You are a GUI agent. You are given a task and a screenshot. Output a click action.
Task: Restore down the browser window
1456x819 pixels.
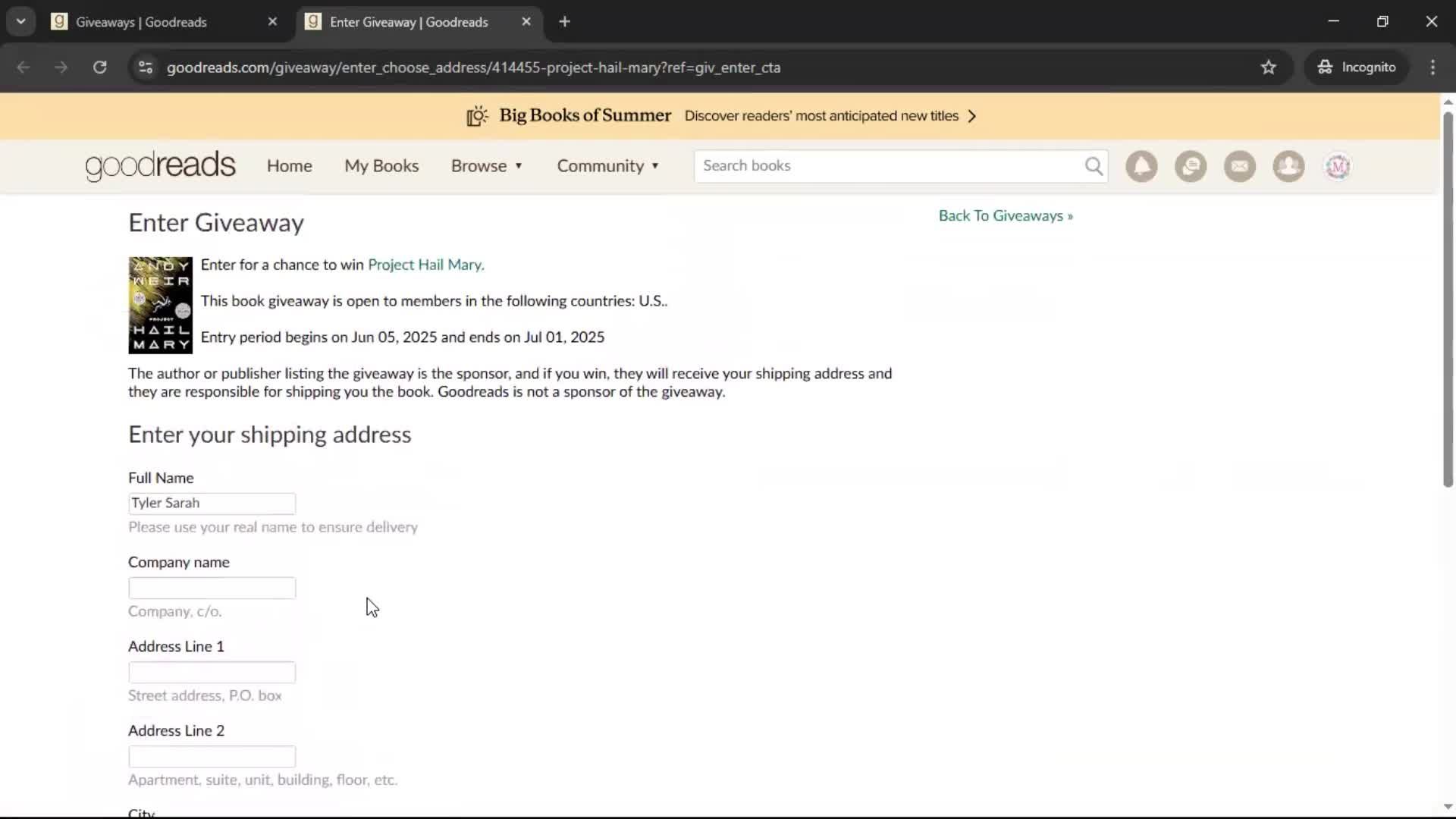pyautogui.click(x=1382, y=21)
